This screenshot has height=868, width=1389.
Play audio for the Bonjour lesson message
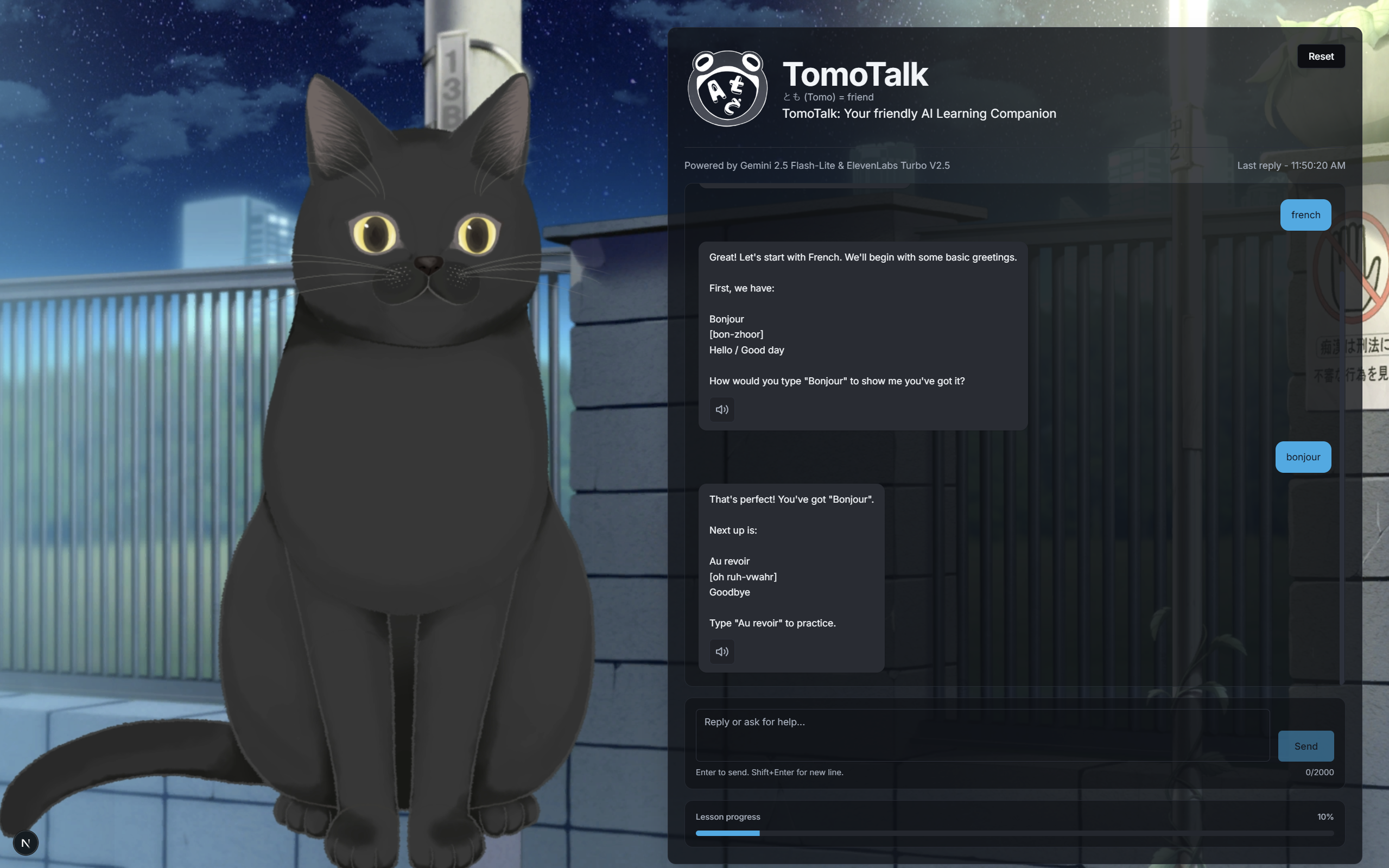click(721, 409)
